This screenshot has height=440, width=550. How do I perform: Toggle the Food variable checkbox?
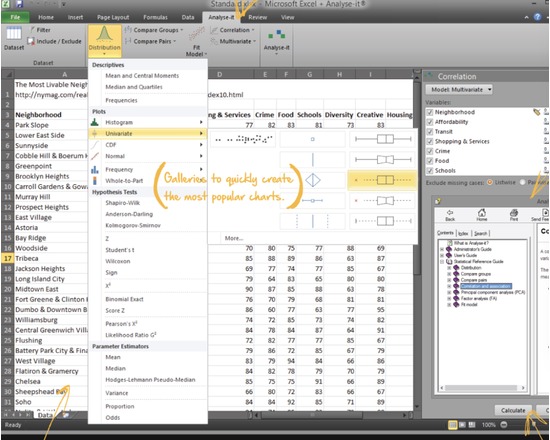pyautogui.click(x=430, y=161)
